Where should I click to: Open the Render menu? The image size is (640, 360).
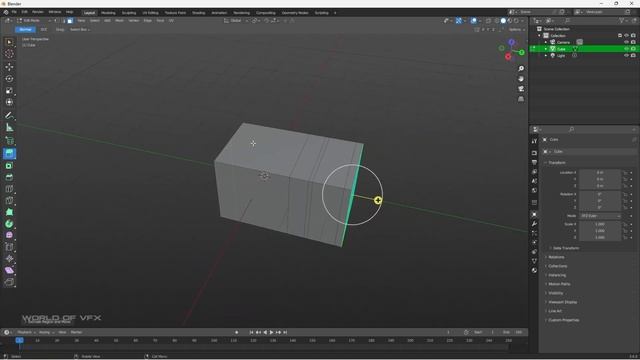[x=38, y=12]
